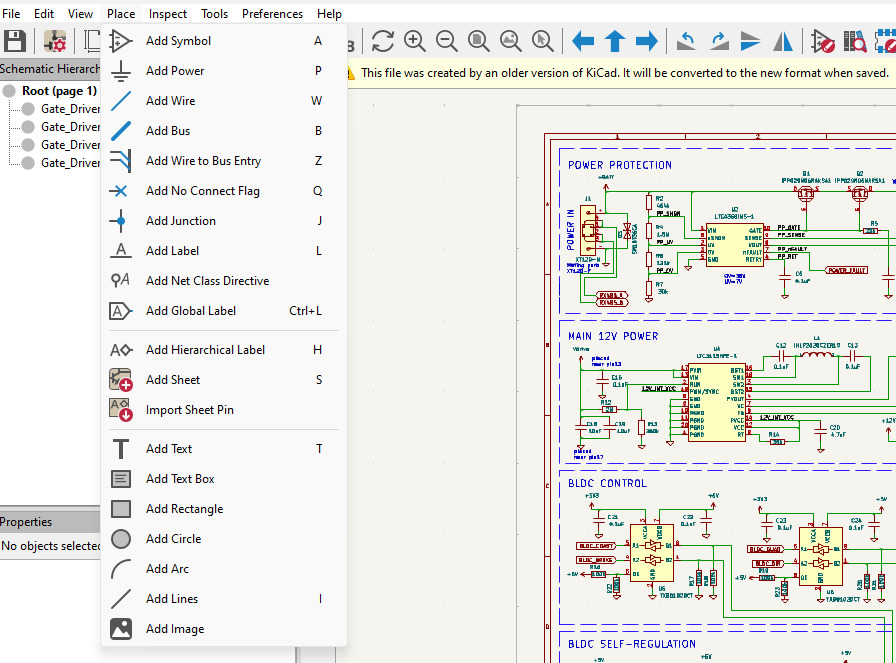
Task: Click the Add Image picture icon
Action: [x=121, y=629]
